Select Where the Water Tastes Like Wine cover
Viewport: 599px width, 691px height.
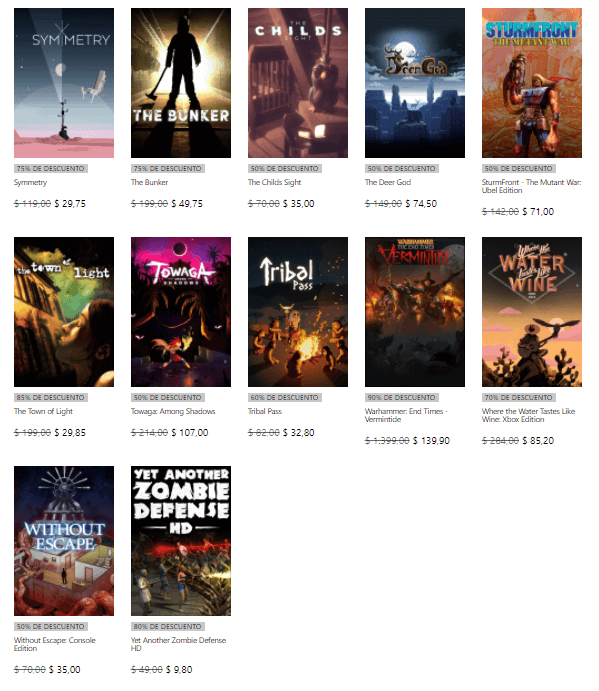(x=532, y=312)
